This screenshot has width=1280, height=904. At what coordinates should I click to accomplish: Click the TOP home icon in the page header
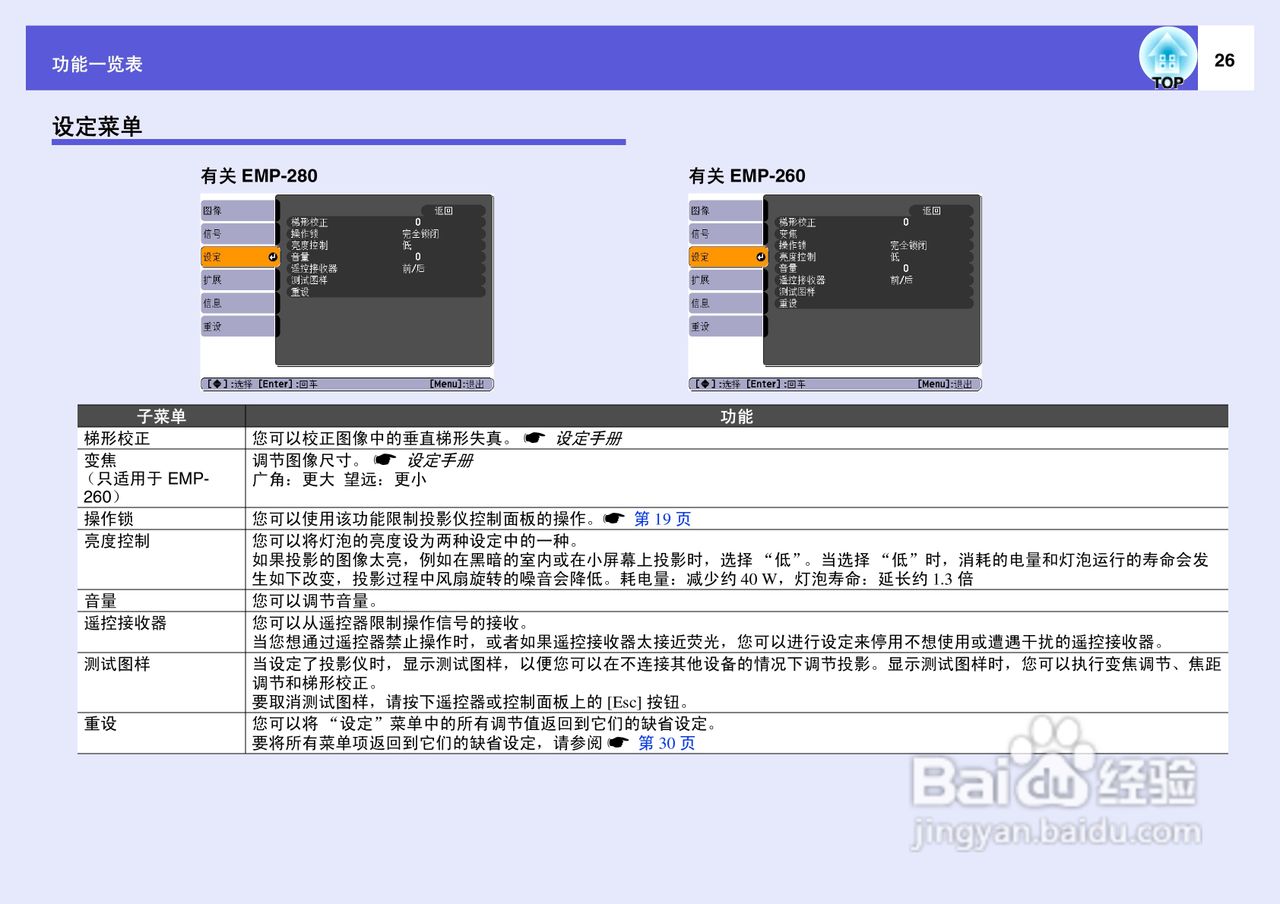pyautogui.click(x=1167, y=58)
